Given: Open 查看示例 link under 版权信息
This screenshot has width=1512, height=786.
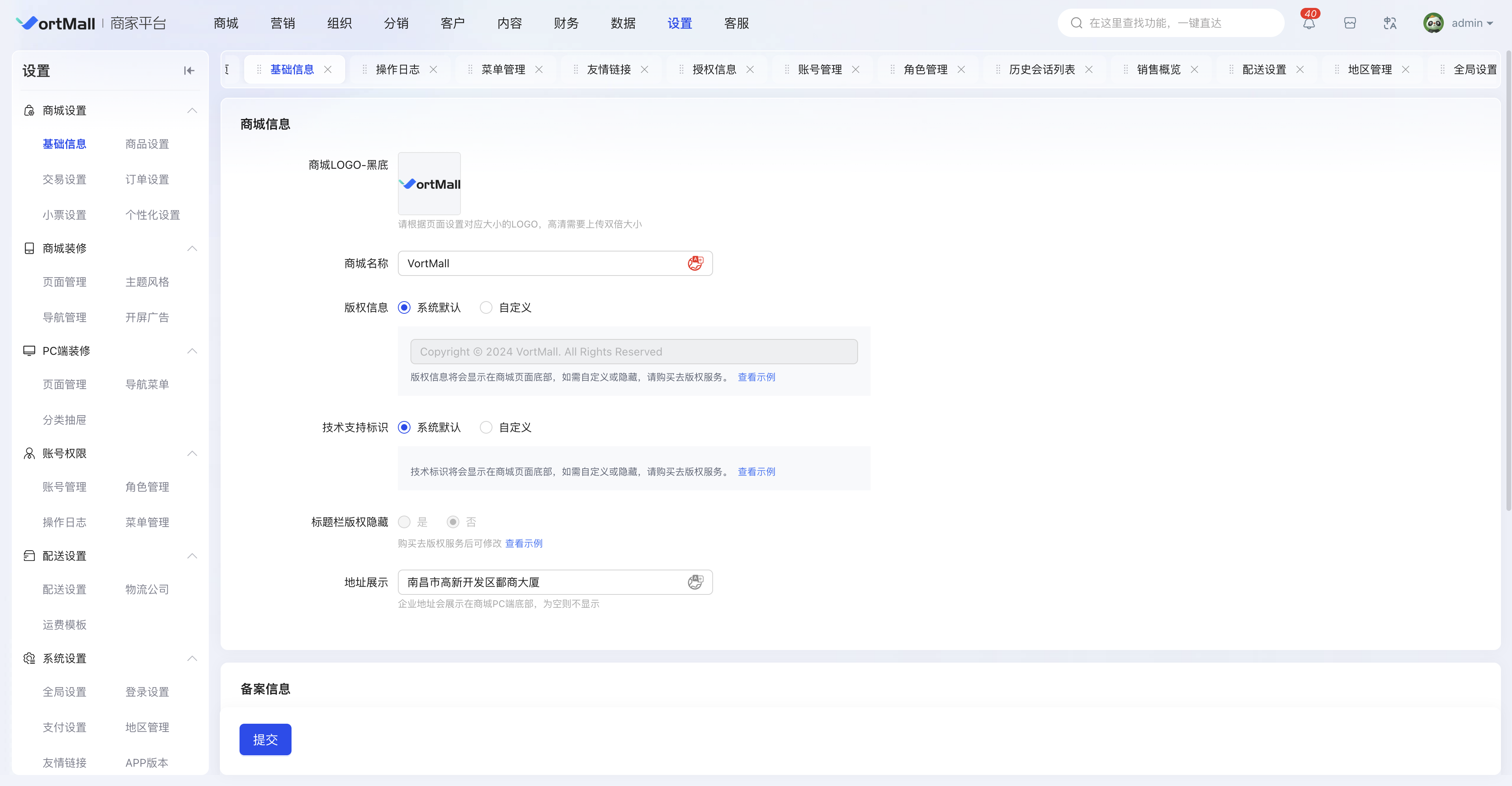Looking at the screenshot, I should coord(756,377).
